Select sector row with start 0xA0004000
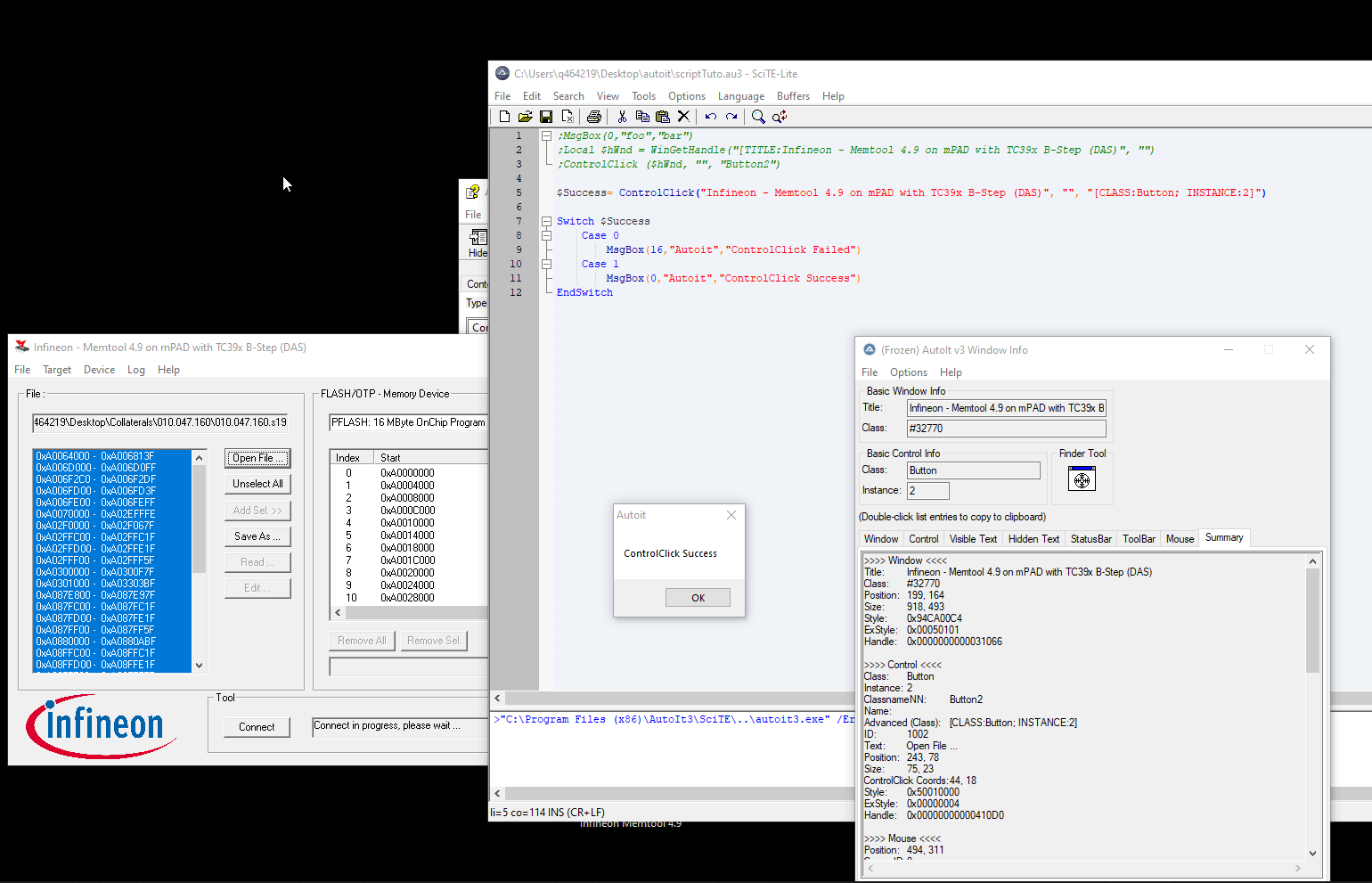The image size is (1372, 883). coord(409,486)
